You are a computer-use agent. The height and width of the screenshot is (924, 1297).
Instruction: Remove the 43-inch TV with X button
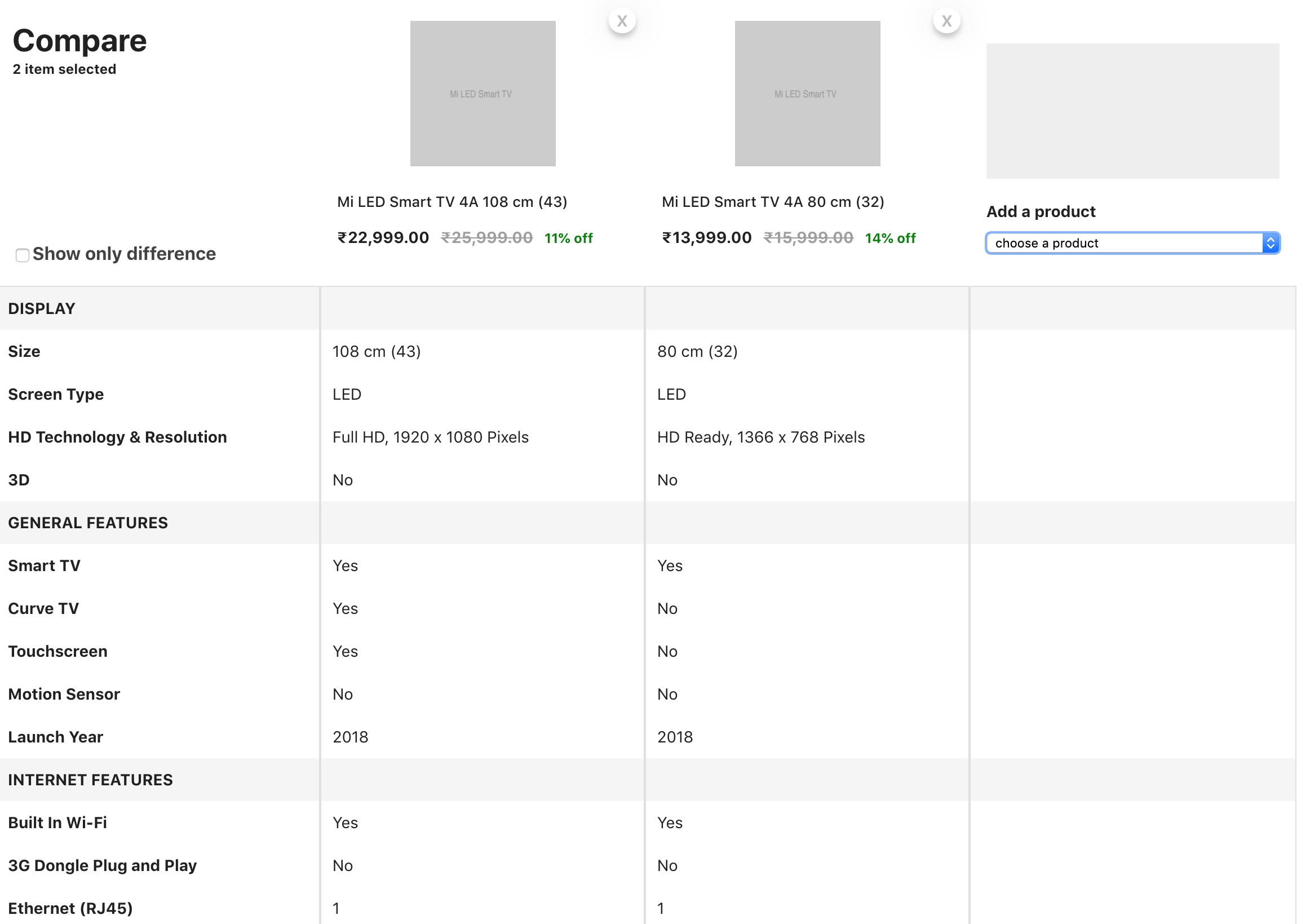coord(622,21)
